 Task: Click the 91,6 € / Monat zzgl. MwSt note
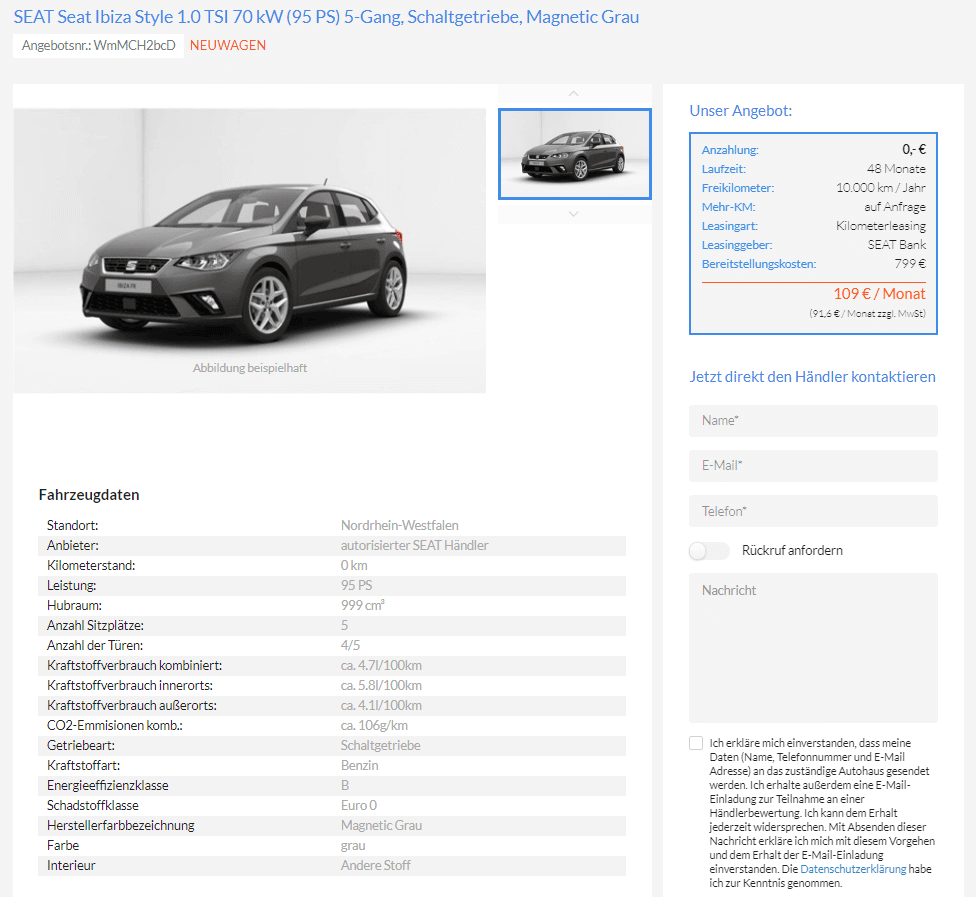pos(867,314)
